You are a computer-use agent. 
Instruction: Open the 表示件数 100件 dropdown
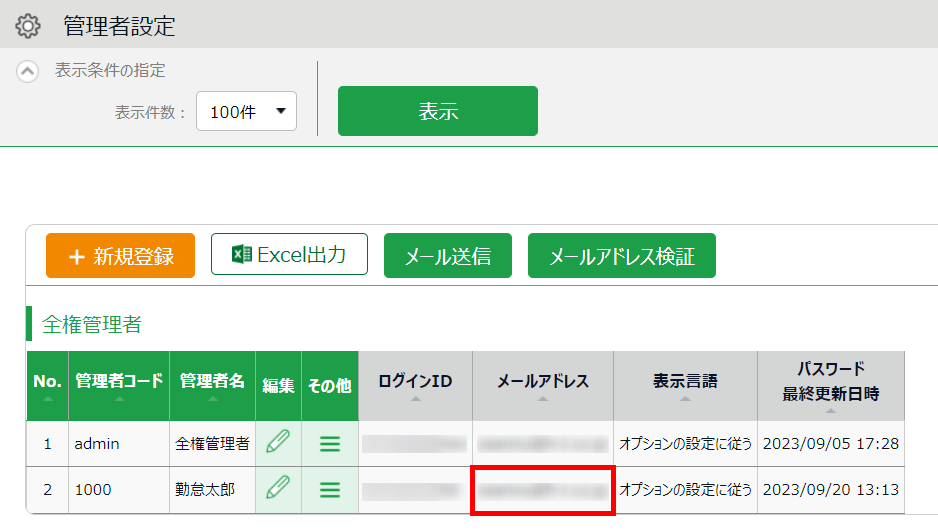coord(247,112)
